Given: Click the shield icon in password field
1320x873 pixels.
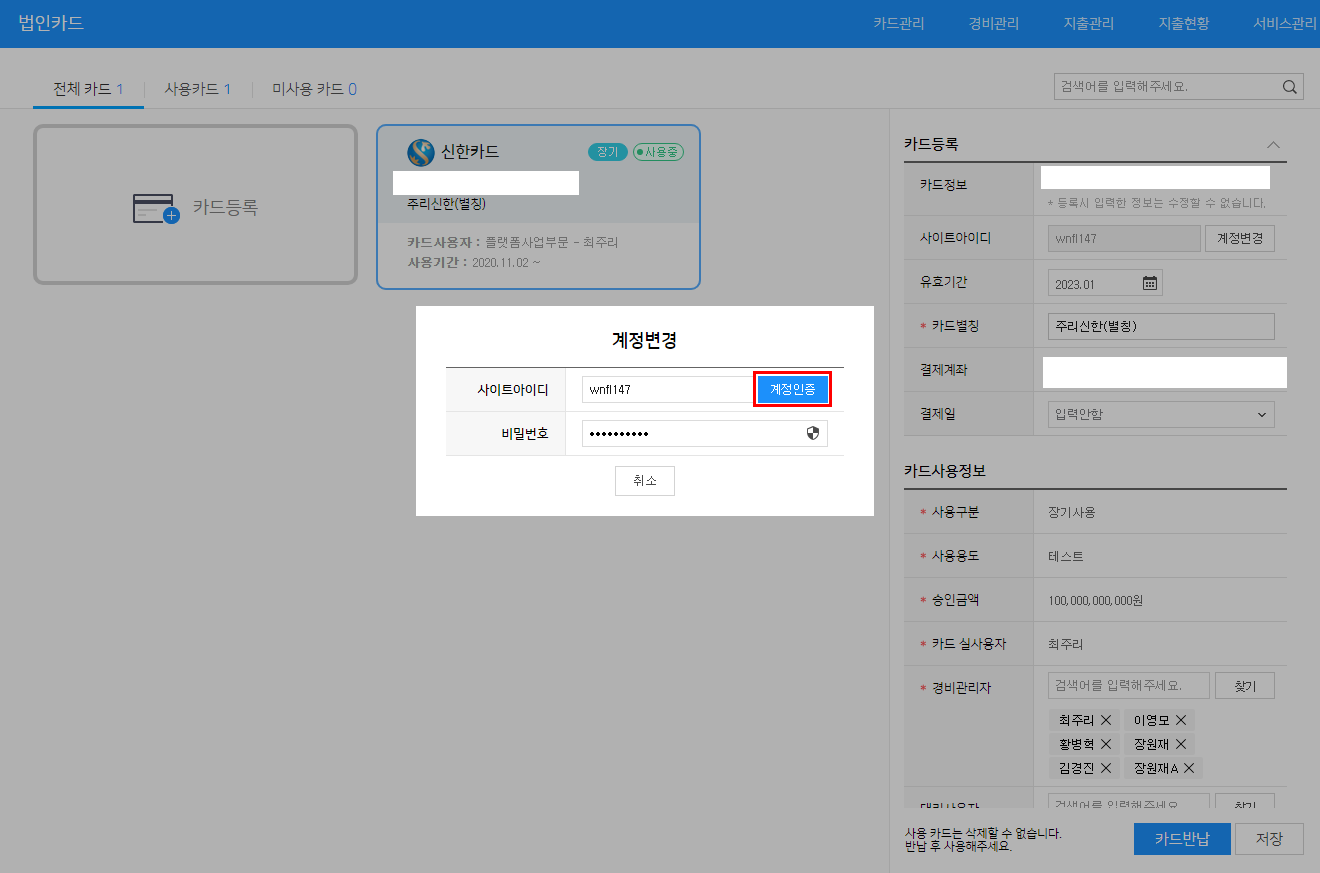Looking at the screenshot, I should 813,433.
